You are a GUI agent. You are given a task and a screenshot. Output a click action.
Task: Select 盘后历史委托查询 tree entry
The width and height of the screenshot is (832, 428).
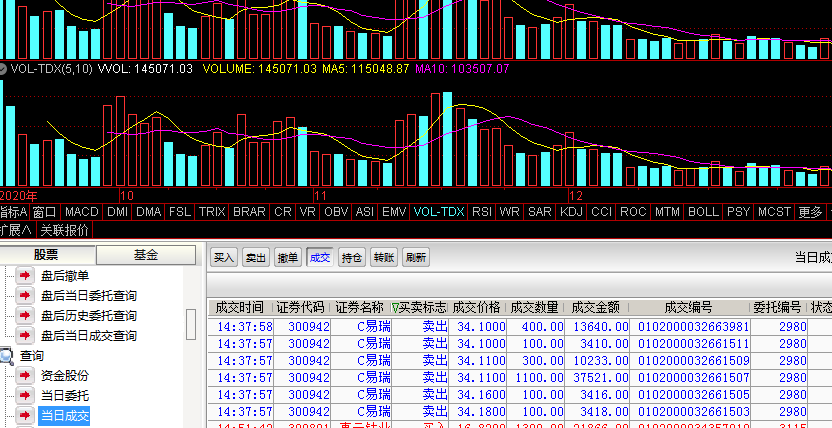[89, 316]
